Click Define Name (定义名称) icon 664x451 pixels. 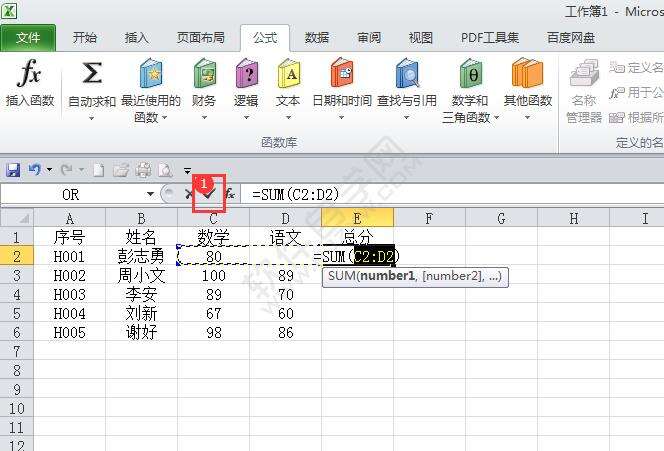617,67
